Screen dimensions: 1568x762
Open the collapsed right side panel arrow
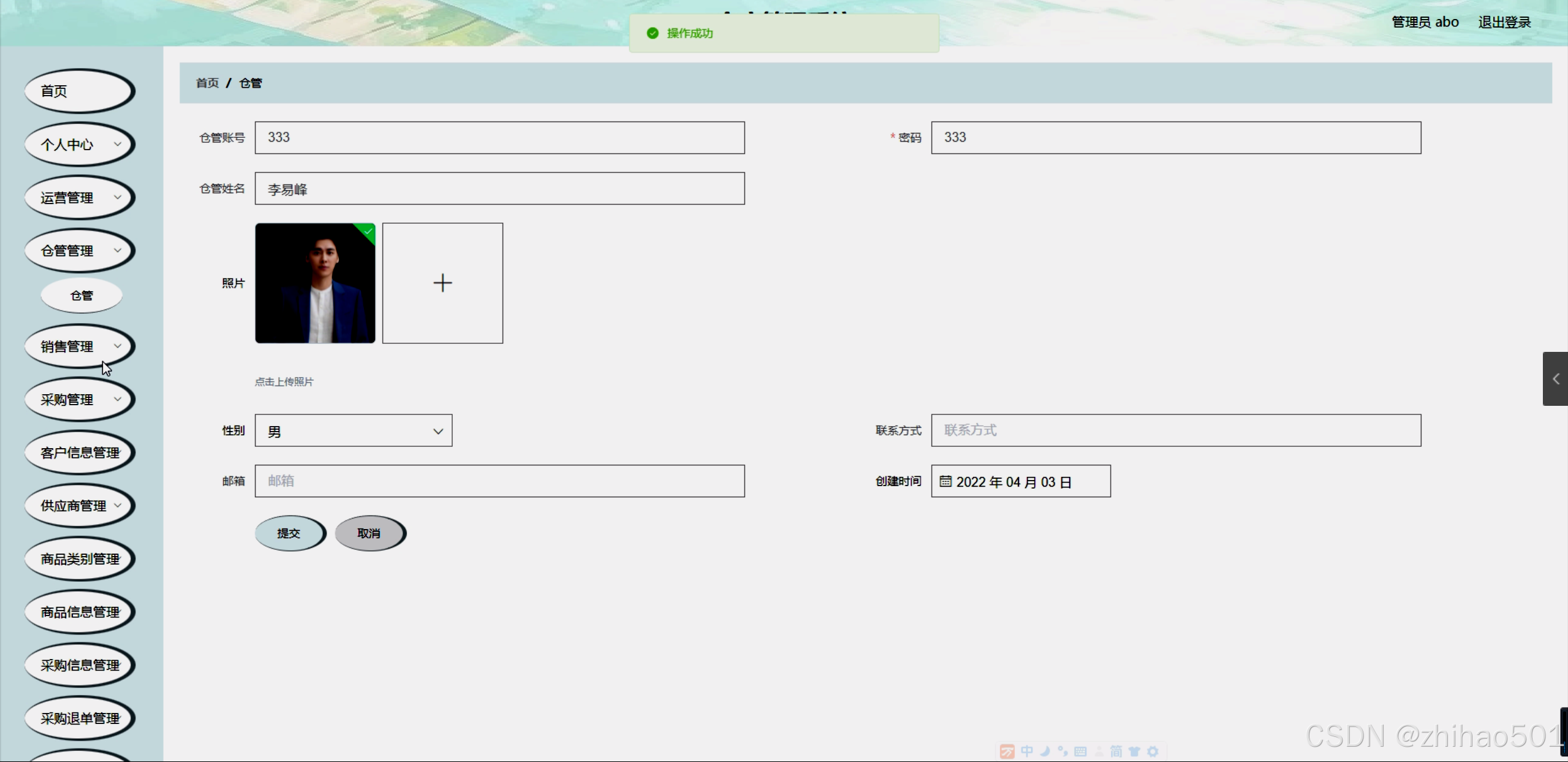coord(1555,379)
